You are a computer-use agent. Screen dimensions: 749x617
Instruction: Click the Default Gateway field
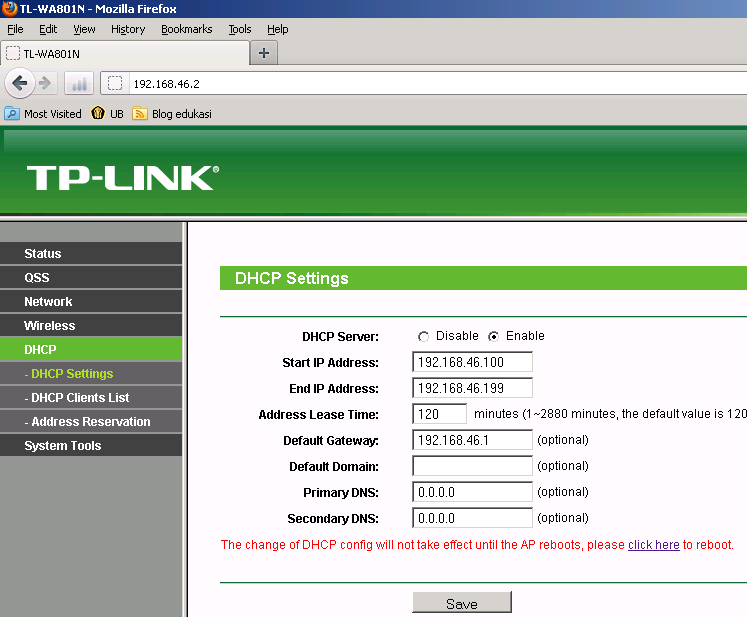[x=472, y=440]
